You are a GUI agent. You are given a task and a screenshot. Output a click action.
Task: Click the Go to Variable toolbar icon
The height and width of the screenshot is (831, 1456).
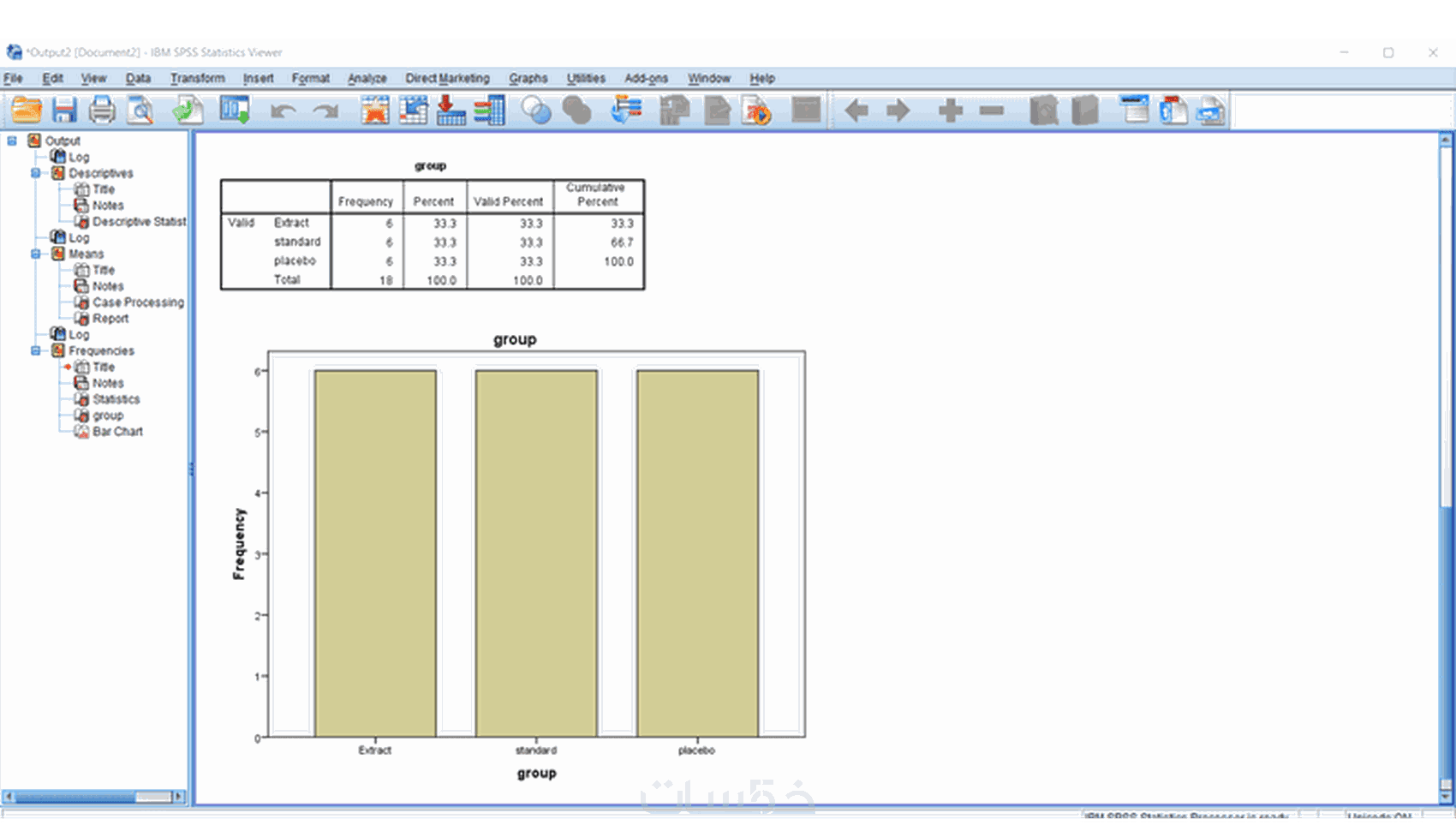click(x=451, y=111)
